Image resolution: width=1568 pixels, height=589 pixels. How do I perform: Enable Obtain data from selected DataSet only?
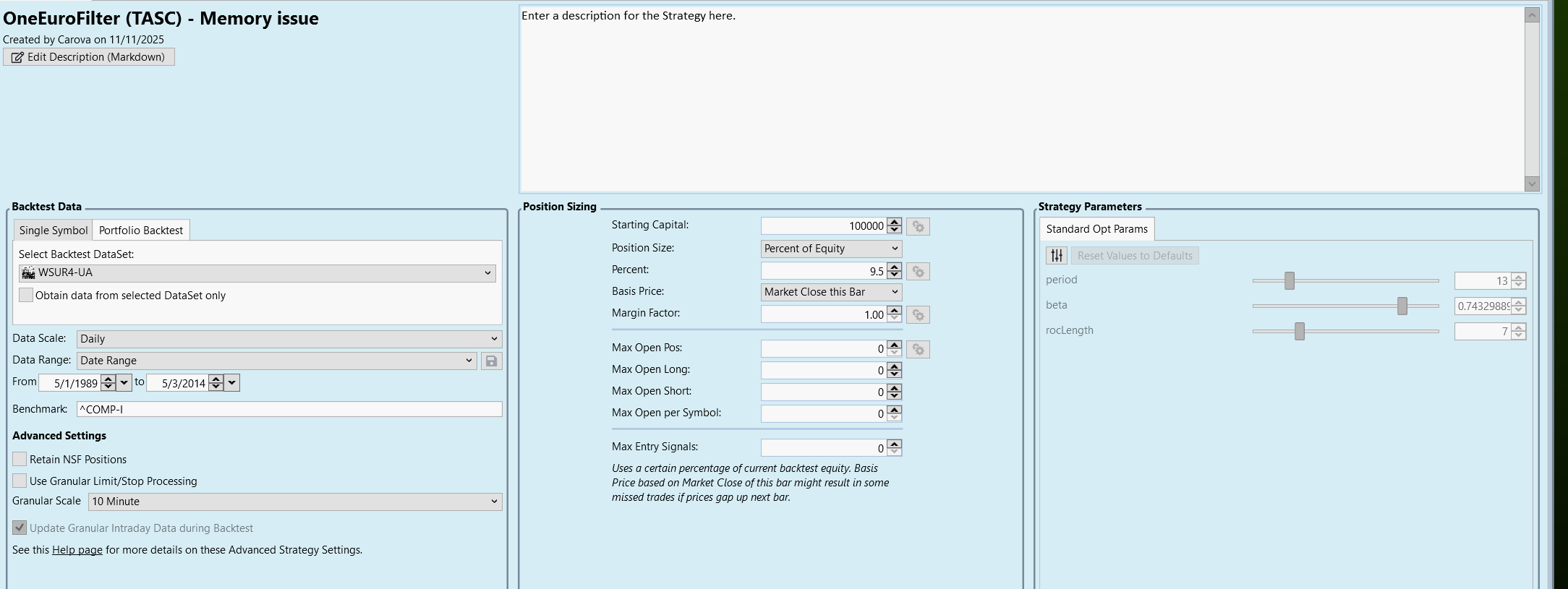pos(26,295)
